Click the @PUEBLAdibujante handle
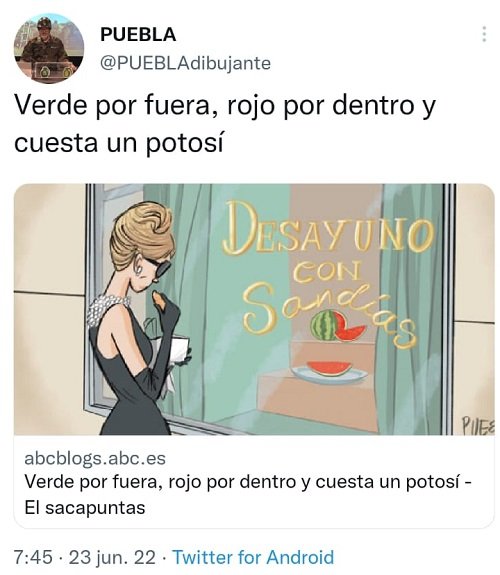 tap(185, 63)
